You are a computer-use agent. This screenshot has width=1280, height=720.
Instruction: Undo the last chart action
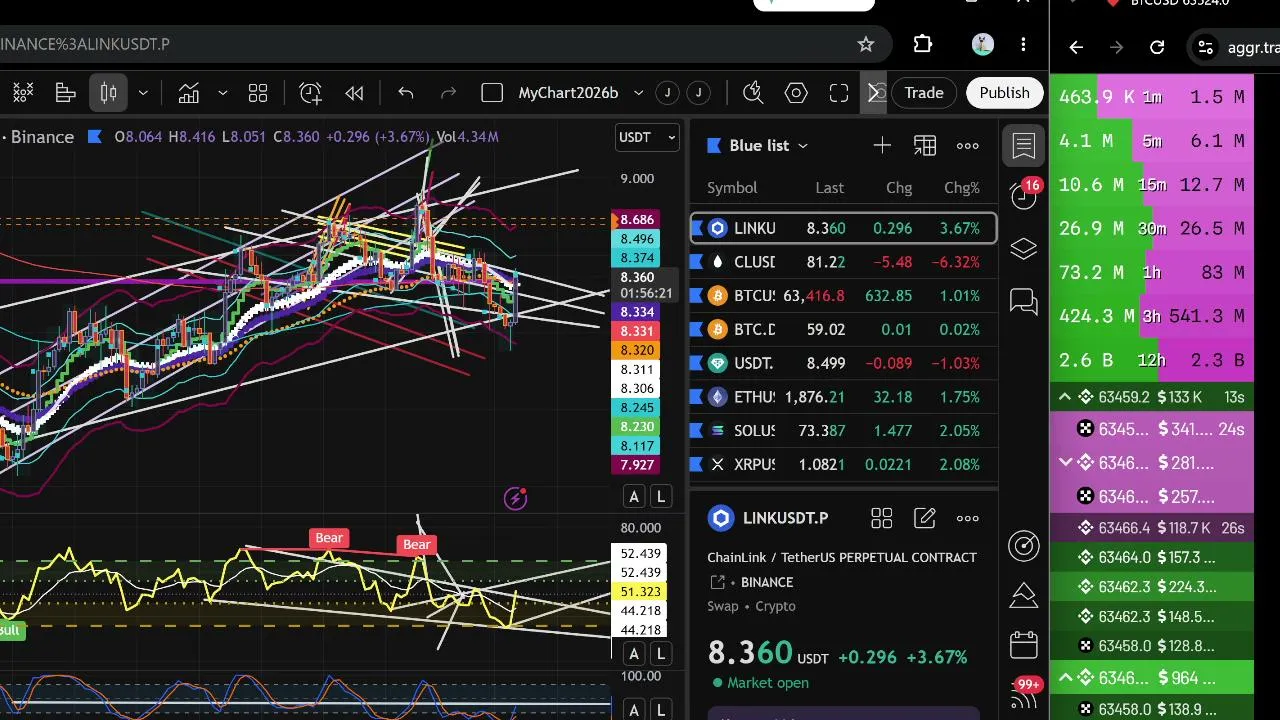pos(406,93)
